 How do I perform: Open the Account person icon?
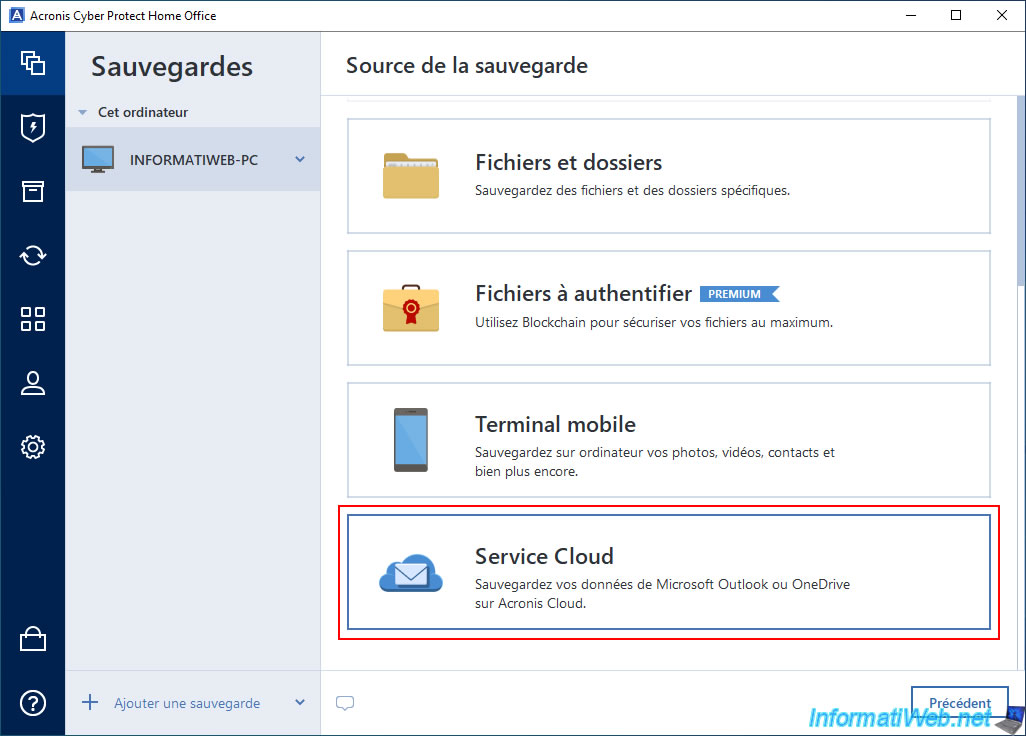pos(33,383)
